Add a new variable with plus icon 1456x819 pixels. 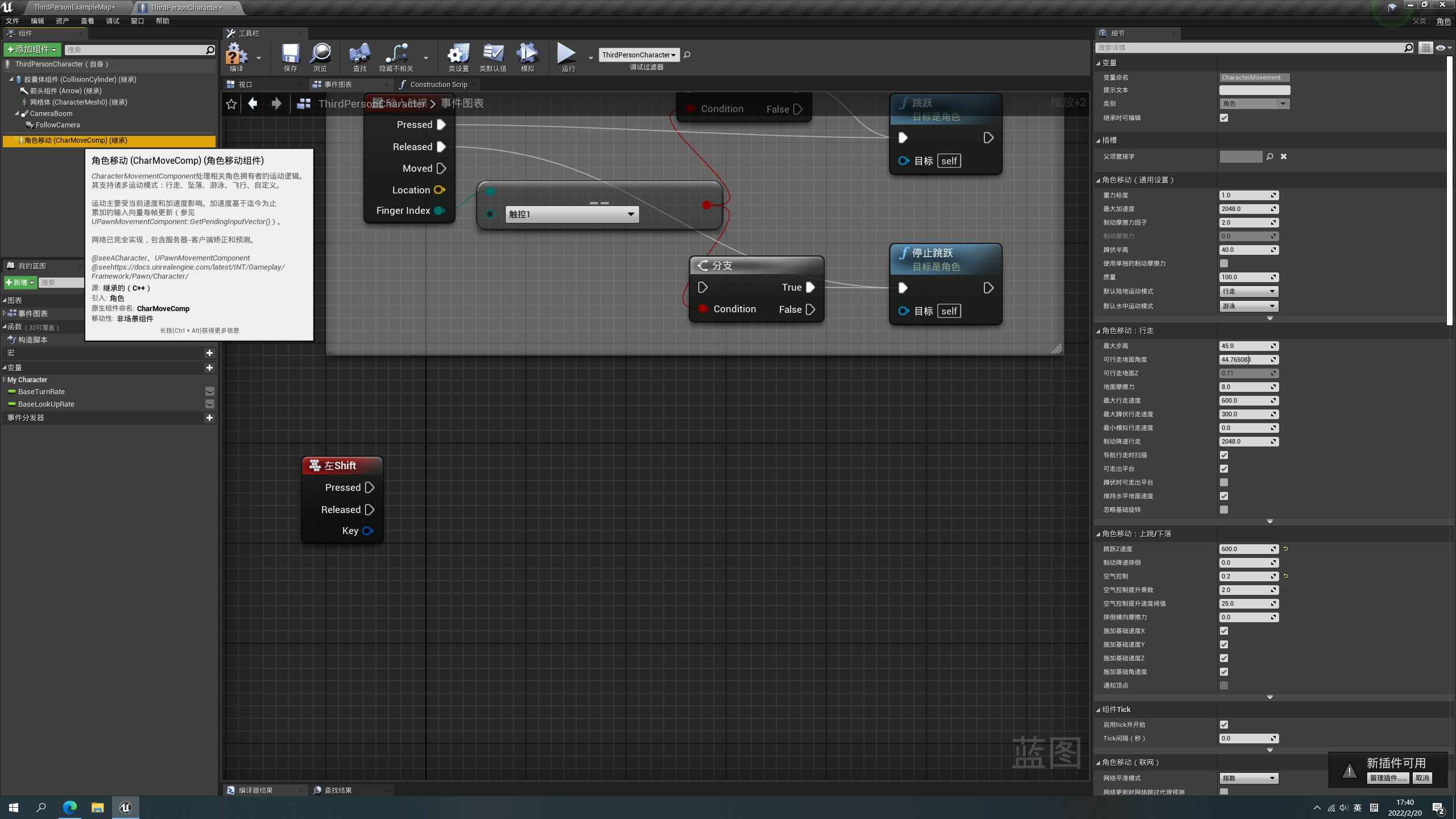tap(209, 368)
